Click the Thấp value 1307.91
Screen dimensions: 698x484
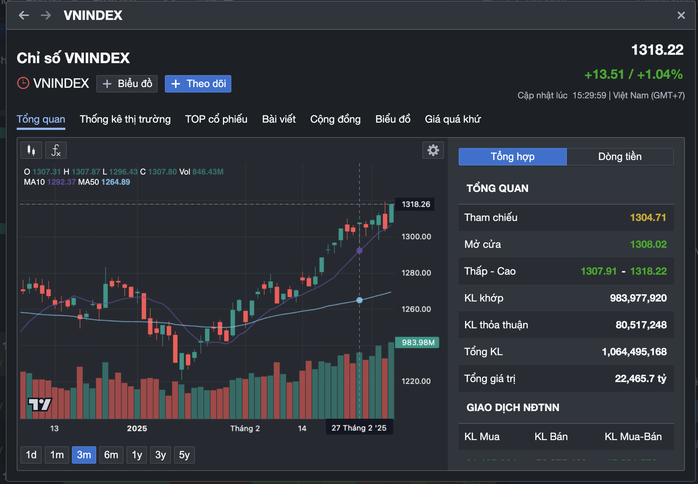pos(599,271)
